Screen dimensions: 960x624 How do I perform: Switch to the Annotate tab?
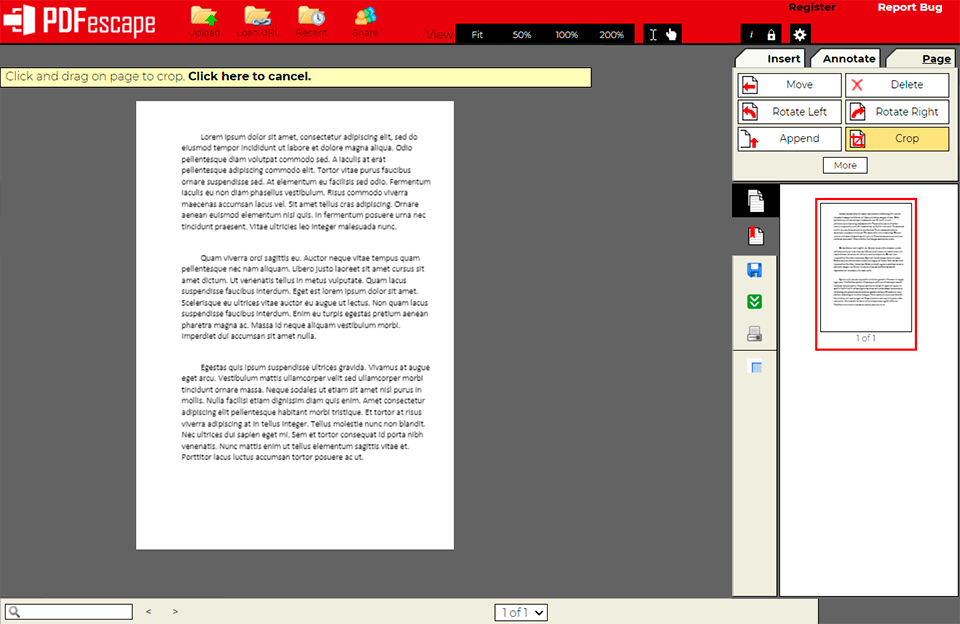[x=846, y=58]
